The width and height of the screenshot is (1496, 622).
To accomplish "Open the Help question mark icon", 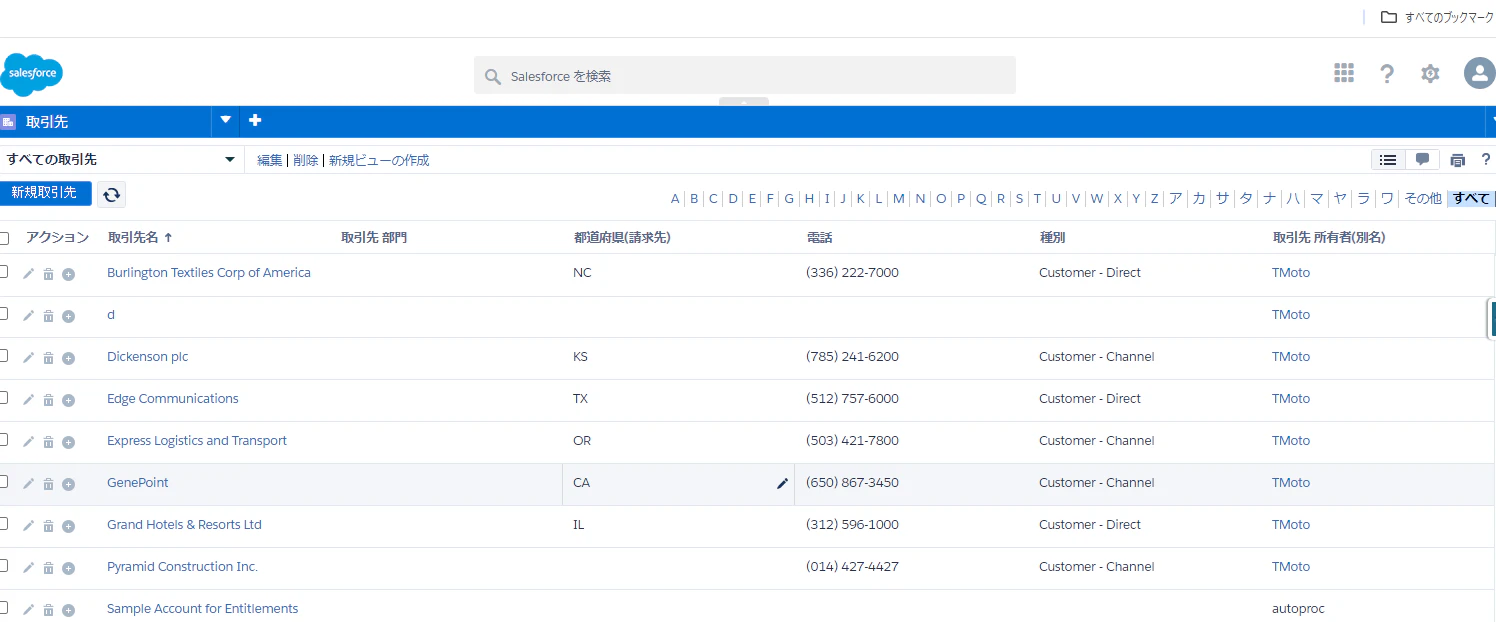I will point(1387,73).
